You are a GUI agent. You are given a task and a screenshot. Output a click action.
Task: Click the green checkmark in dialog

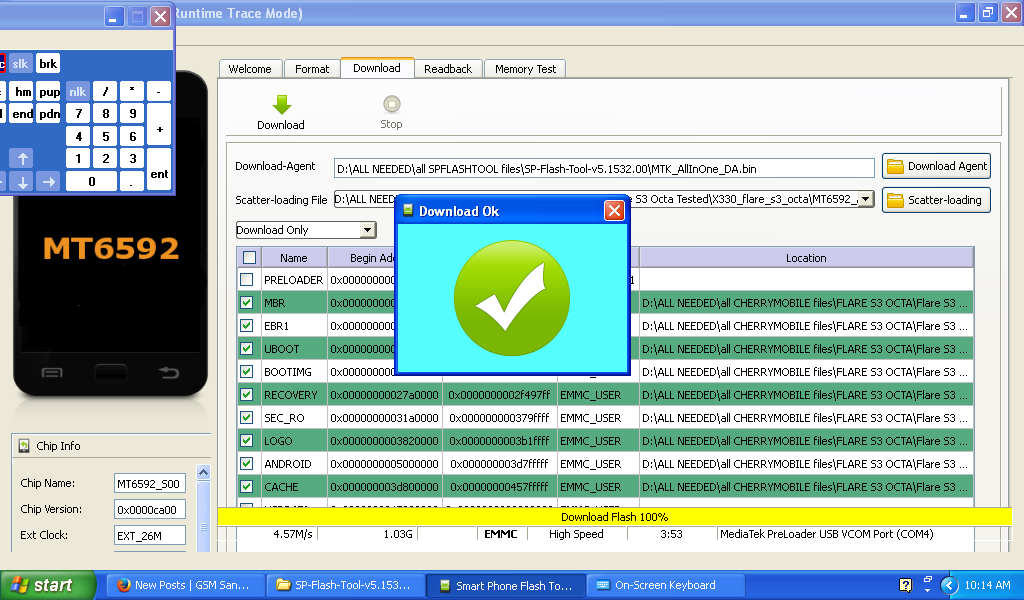tap(512, 297)
